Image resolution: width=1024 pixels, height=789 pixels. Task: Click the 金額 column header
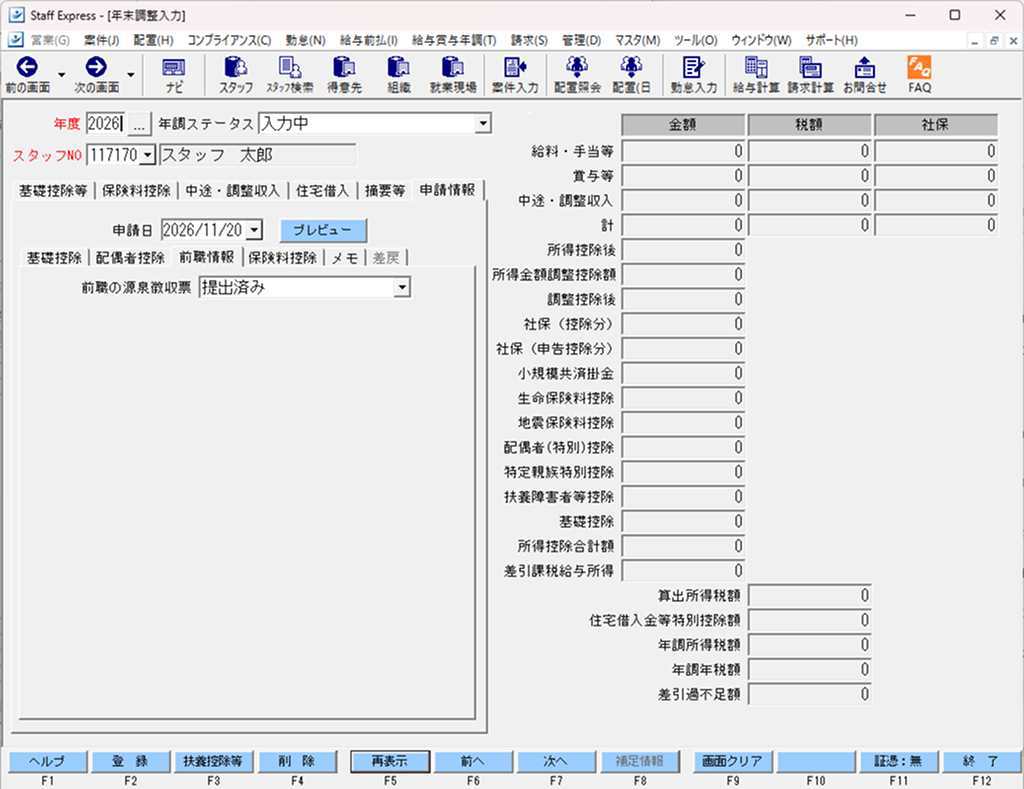[683, 125]
